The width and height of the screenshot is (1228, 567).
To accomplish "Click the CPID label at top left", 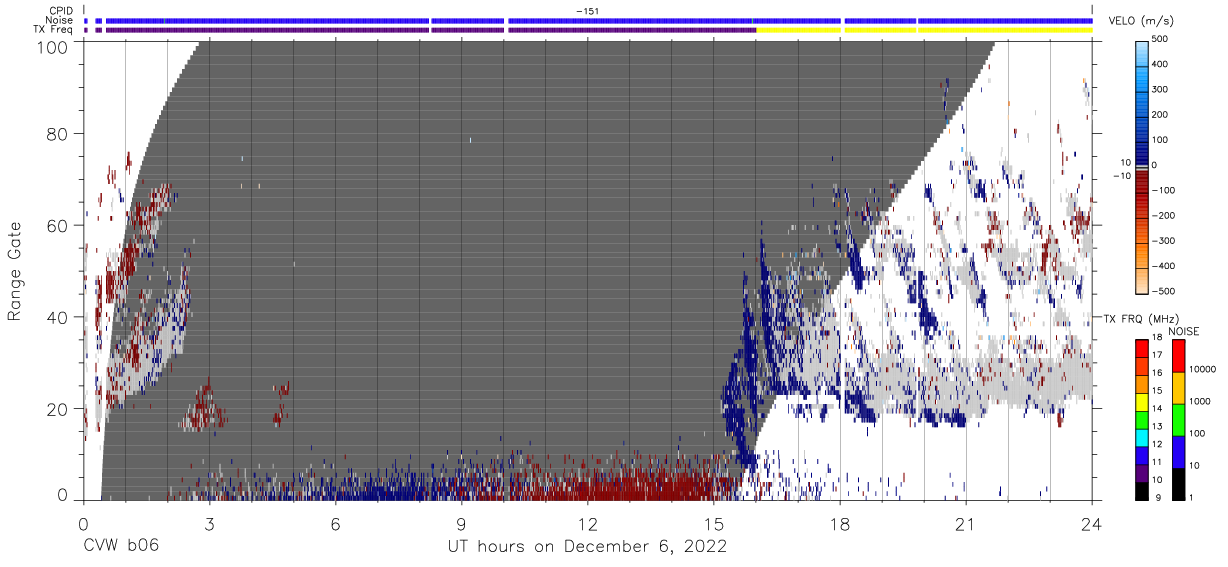I will click(60, 10).
